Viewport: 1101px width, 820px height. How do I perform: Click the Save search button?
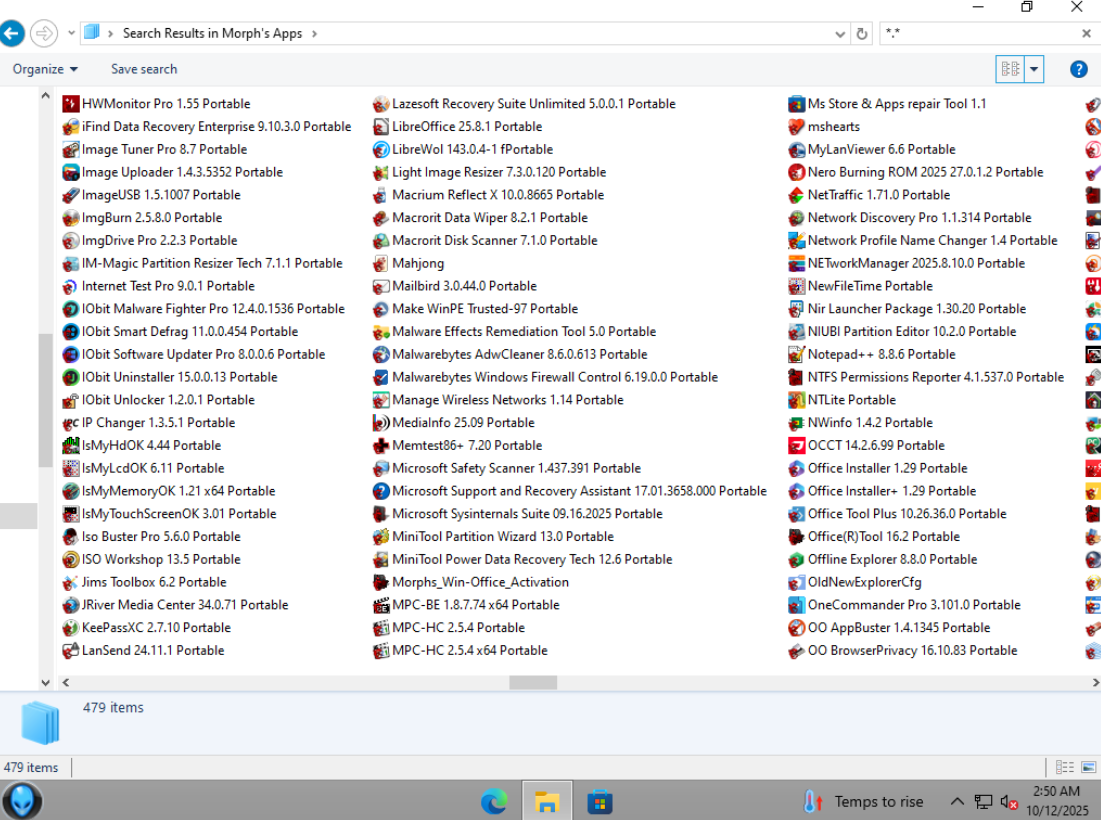pos(144,69)
